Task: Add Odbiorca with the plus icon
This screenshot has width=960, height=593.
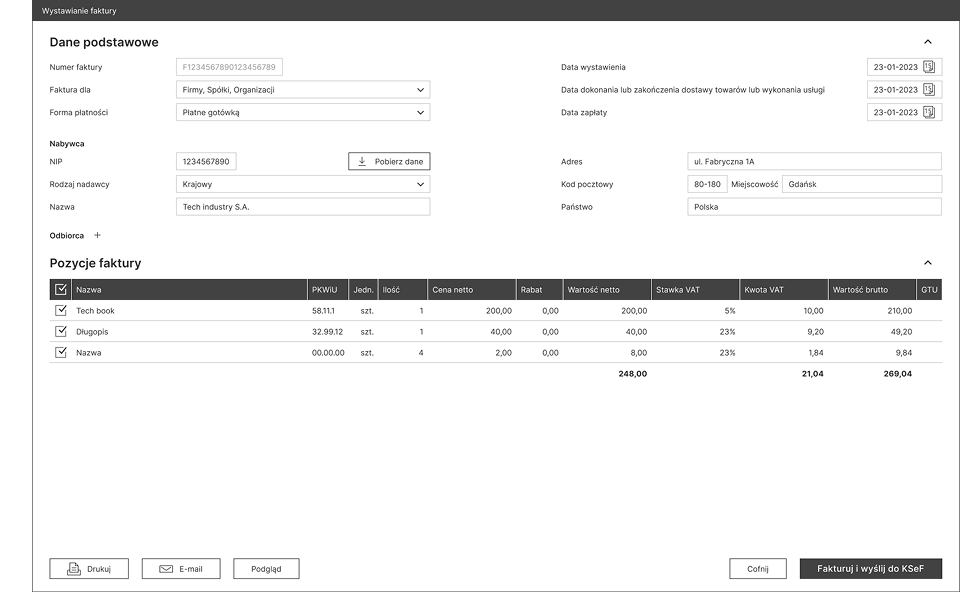Action: coord(97,235)
